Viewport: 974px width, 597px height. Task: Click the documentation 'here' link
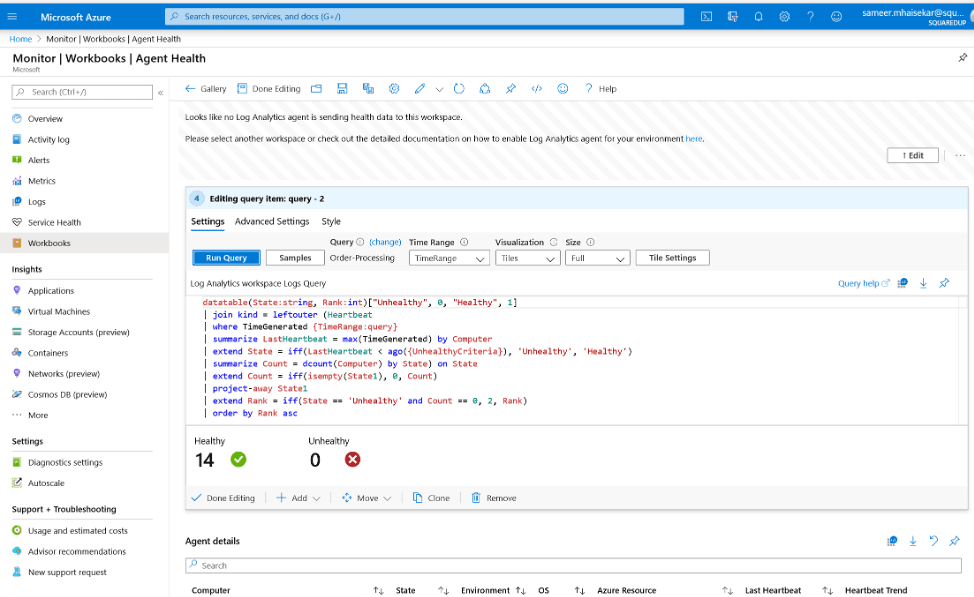pos(694,139)
